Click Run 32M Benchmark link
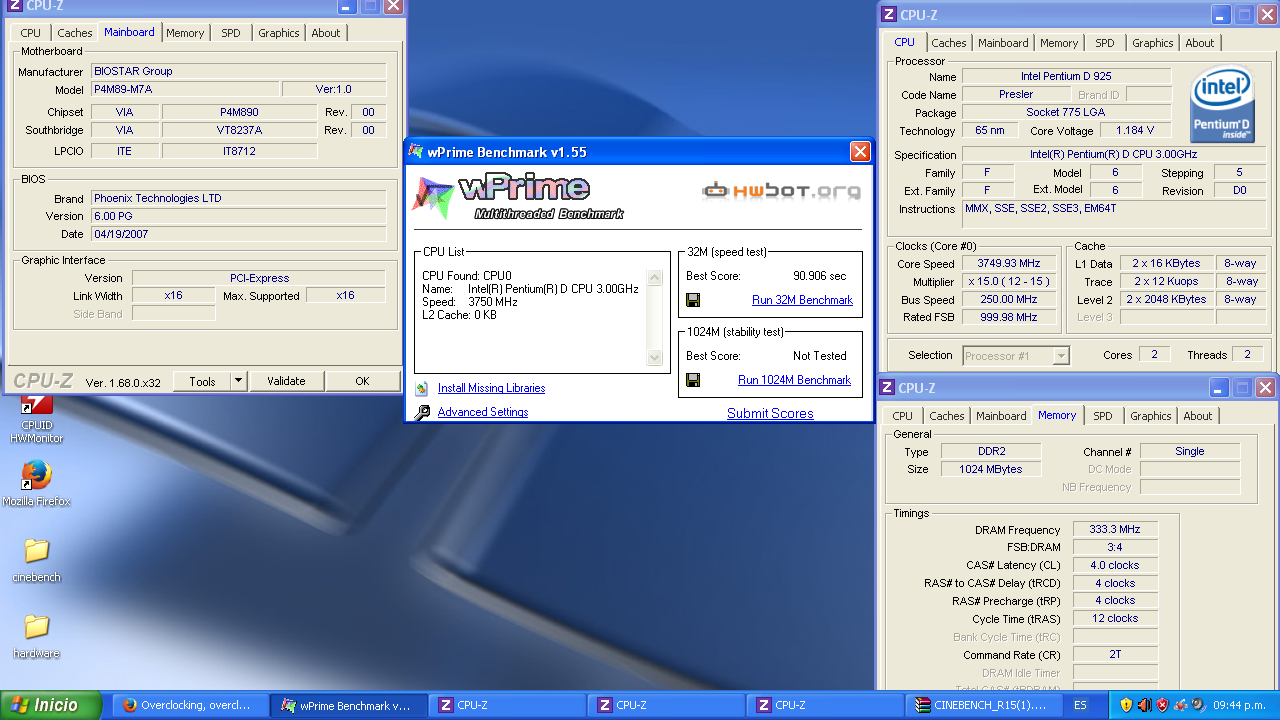The width and height of the screenshot is (1280, 720). pos(802,300)
